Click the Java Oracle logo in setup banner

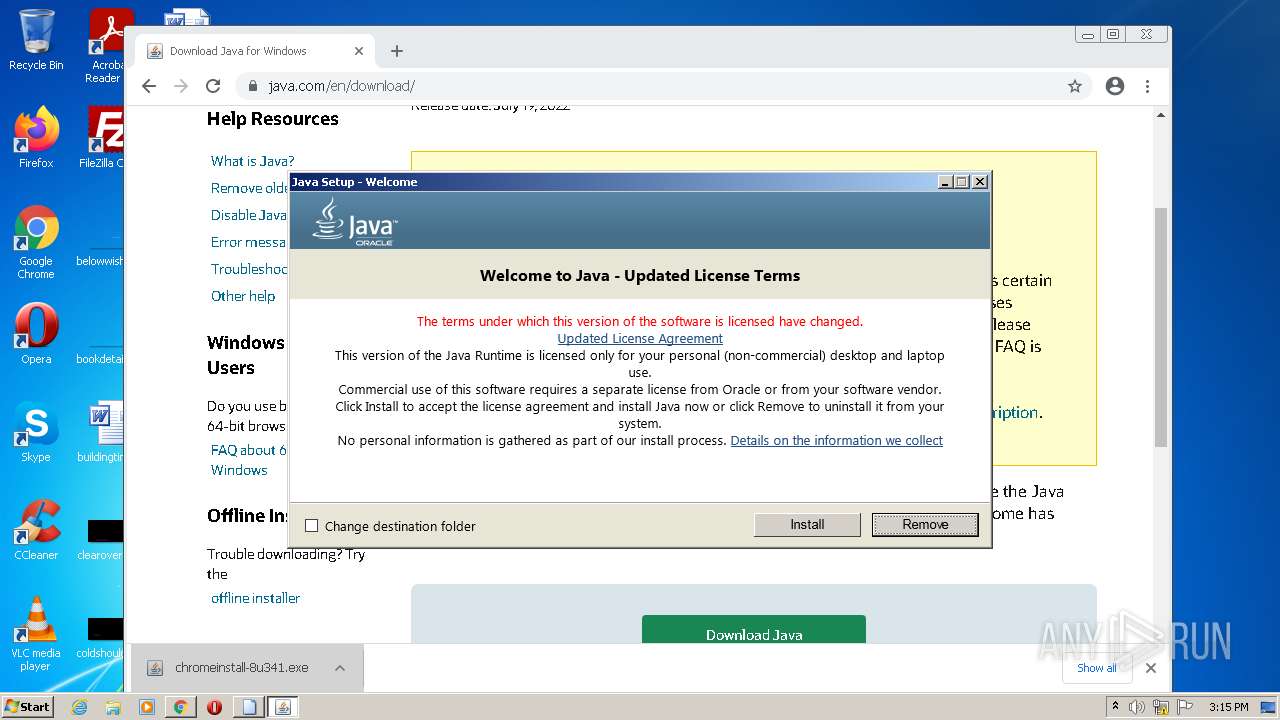click(x=354, y=221)
